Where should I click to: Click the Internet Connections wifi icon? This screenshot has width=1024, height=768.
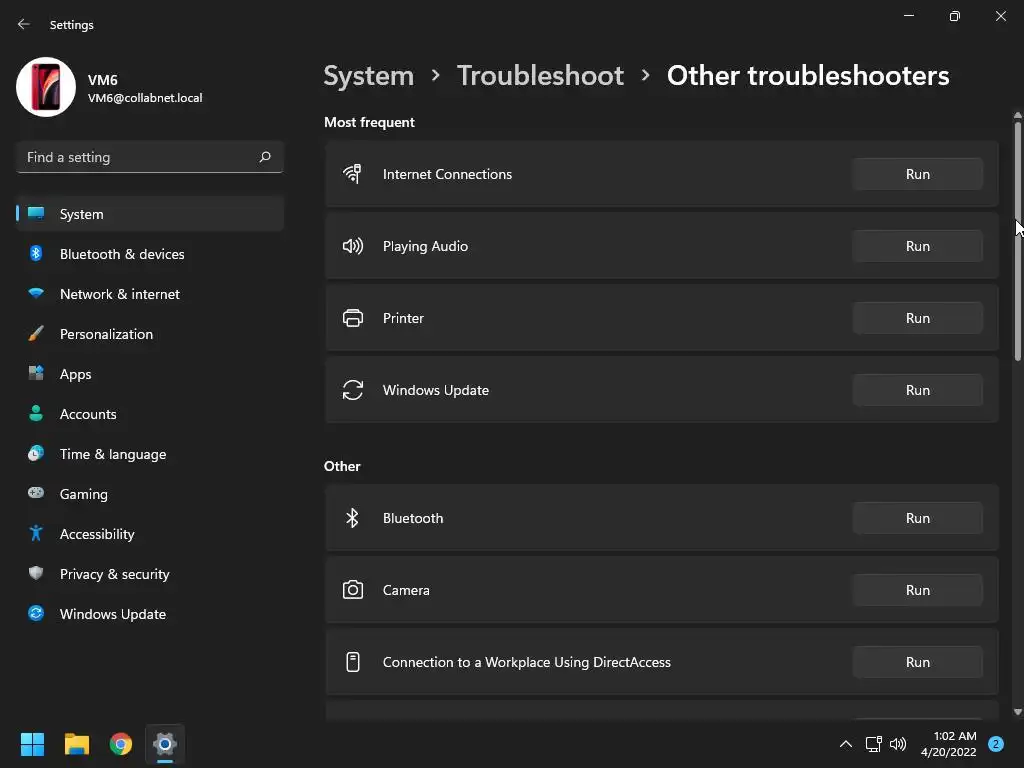[352, 174]
